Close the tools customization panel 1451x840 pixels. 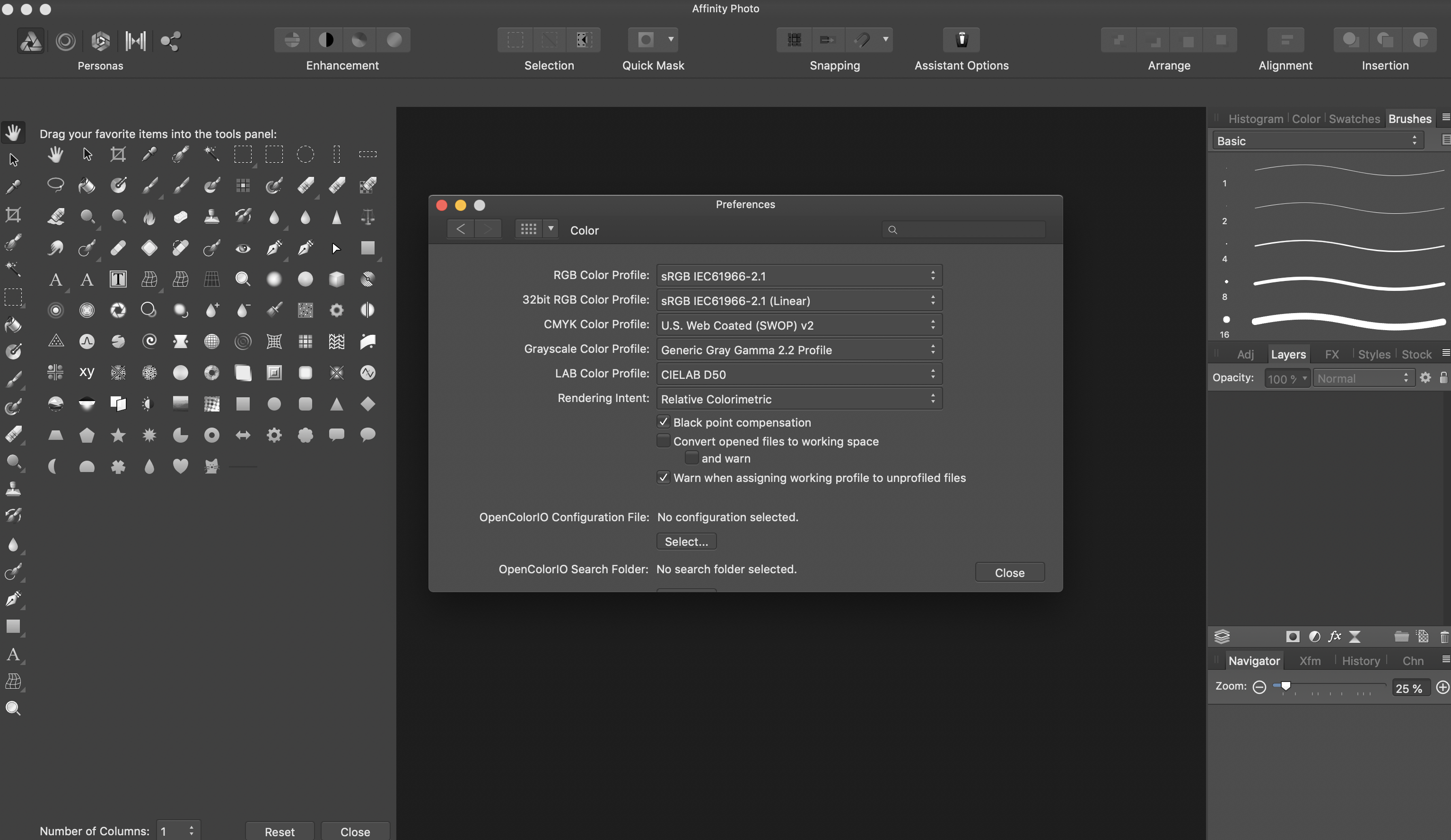tap(355, 831)
